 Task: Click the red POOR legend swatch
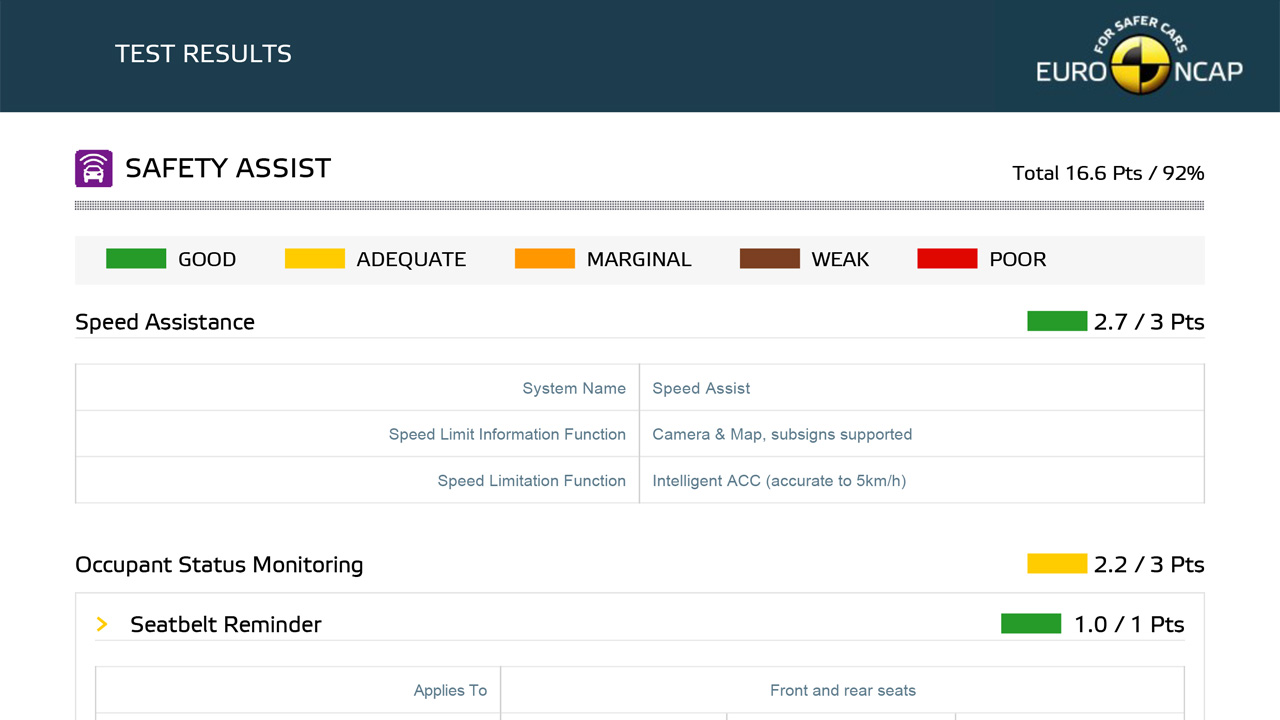[947, 259]
